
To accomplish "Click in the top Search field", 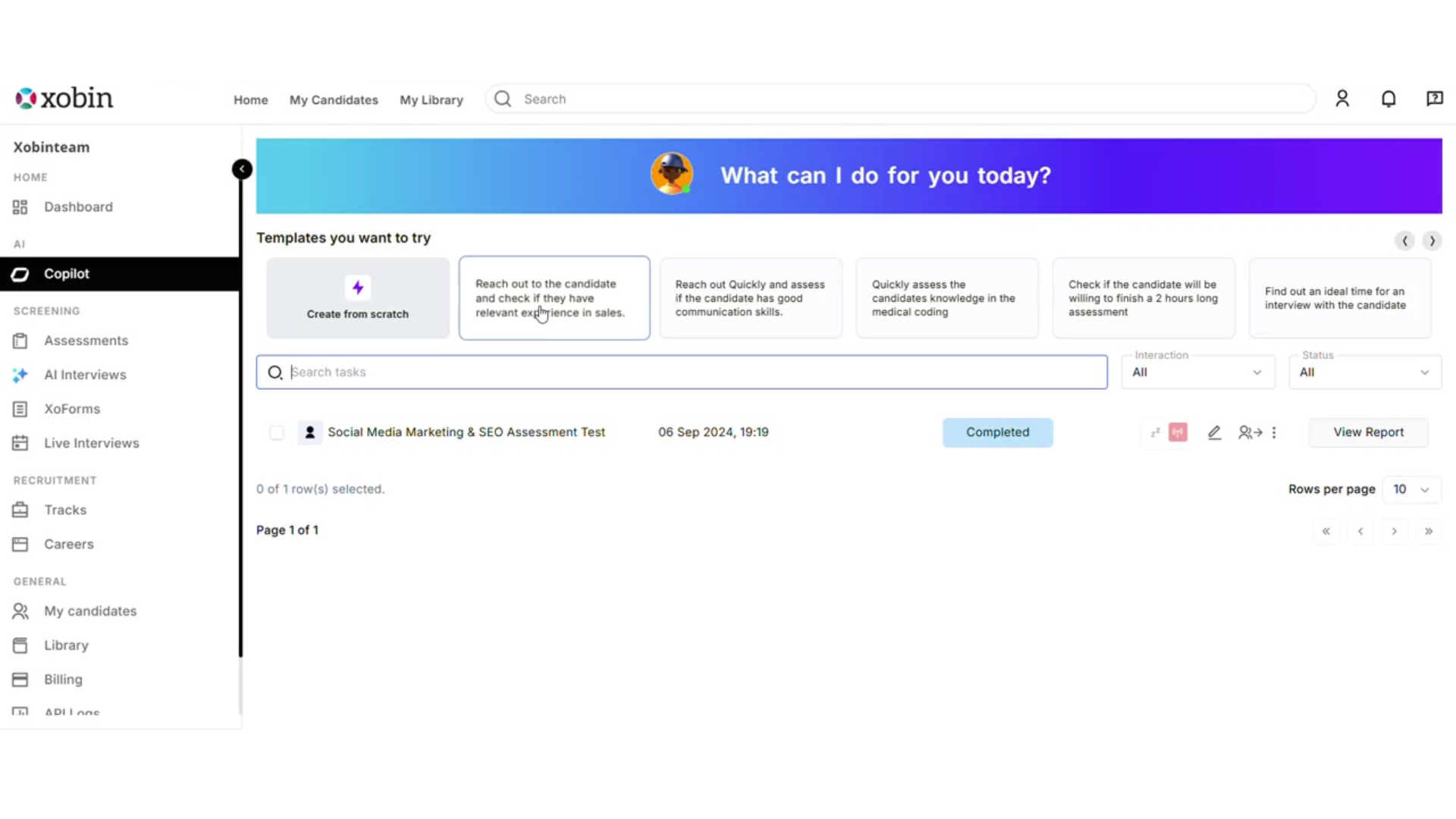I will [x=901, y=99].
